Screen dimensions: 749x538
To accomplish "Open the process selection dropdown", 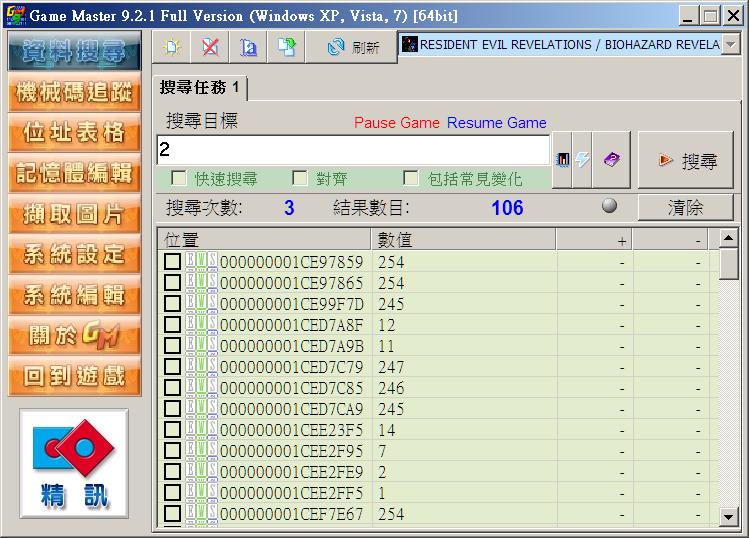I will click(731, 45).
